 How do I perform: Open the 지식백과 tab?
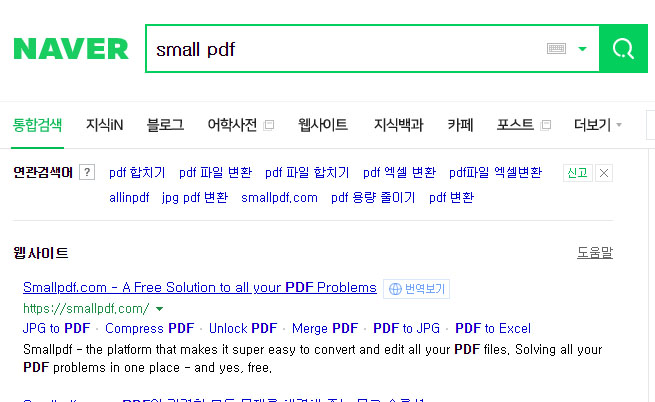point(399,125)
